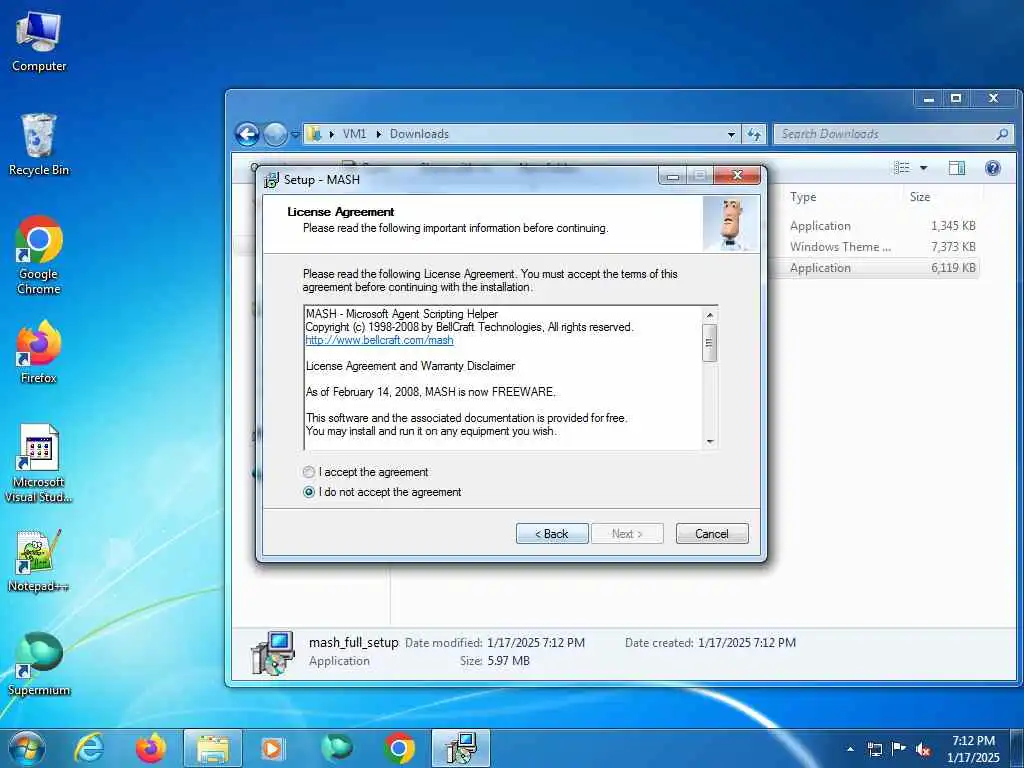Image resolution: width=1024 pixels, height=768 pixels.
Task: Open Google Chrome desktop shortcut
Action: point(39,255)
